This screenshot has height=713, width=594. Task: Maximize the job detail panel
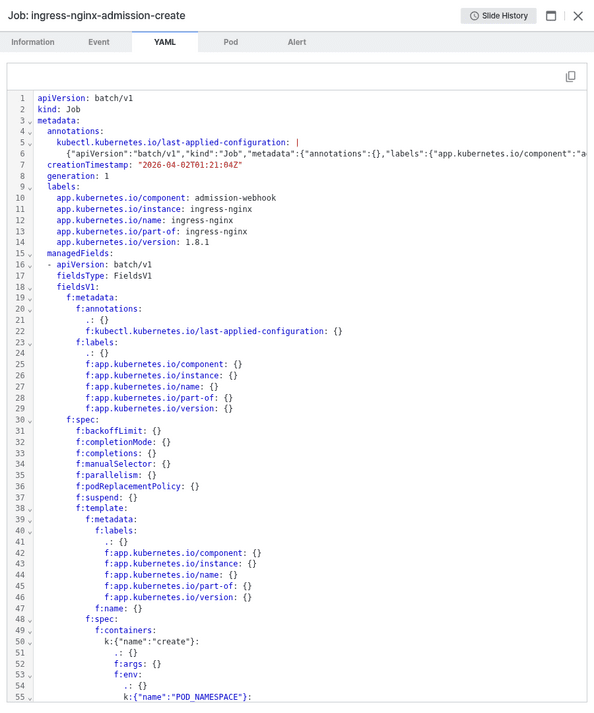(x=551, y=16)
